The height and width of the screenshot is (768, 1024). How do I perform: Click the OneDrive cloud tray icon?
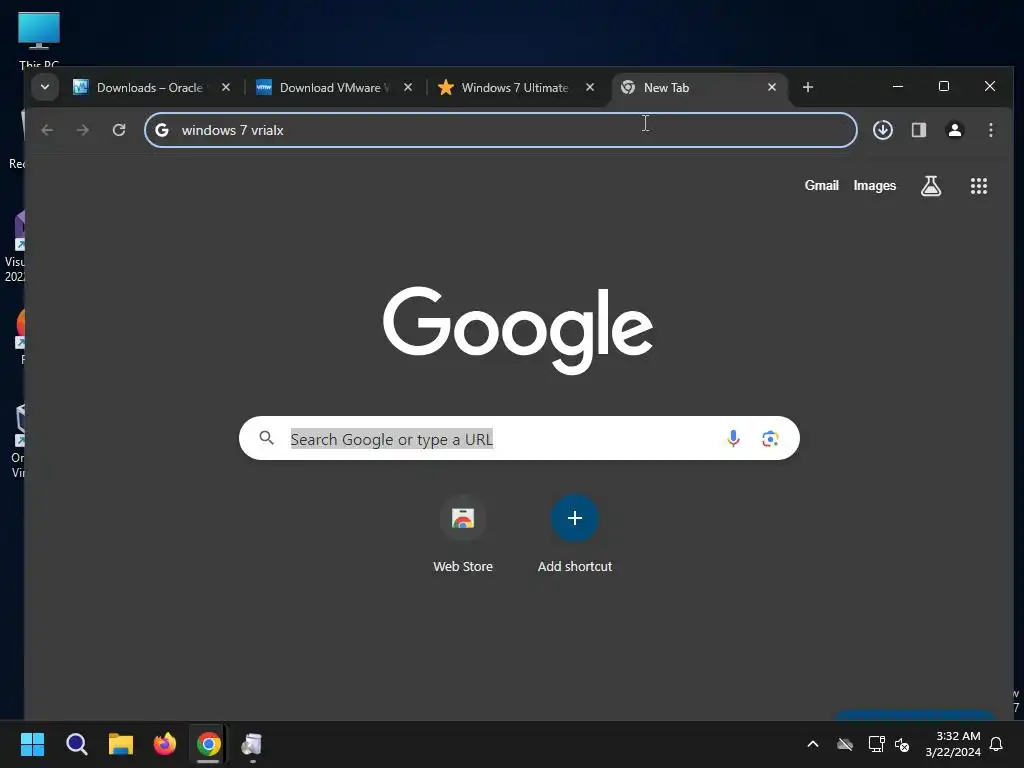click(x=845, y=744)
